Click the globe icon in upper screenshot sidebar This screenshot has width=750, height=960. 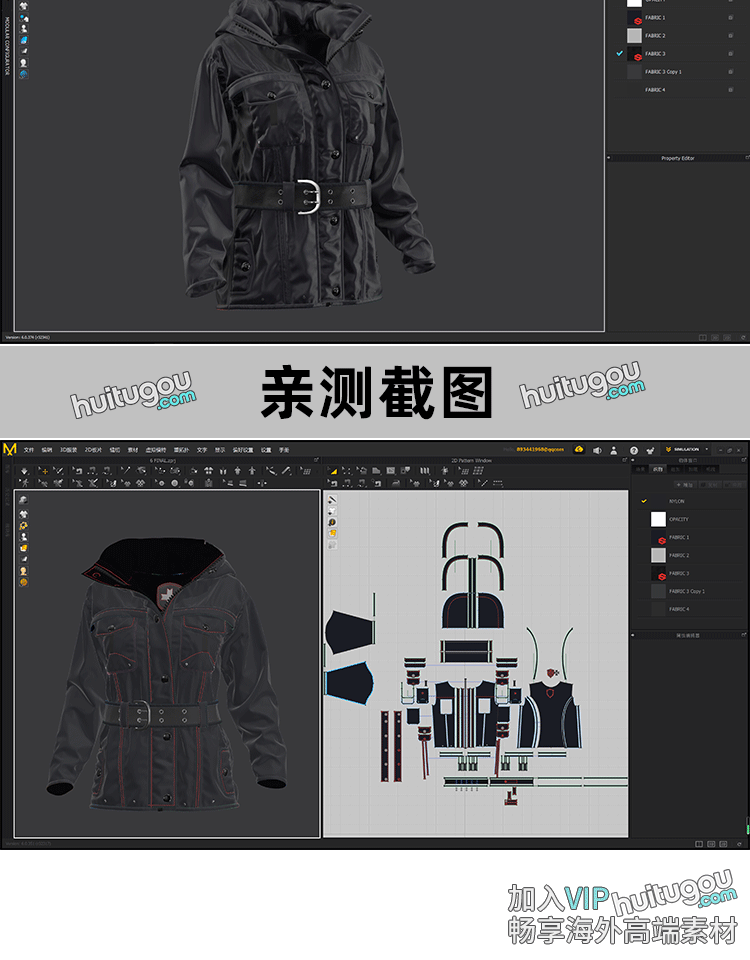click(23, 74)
